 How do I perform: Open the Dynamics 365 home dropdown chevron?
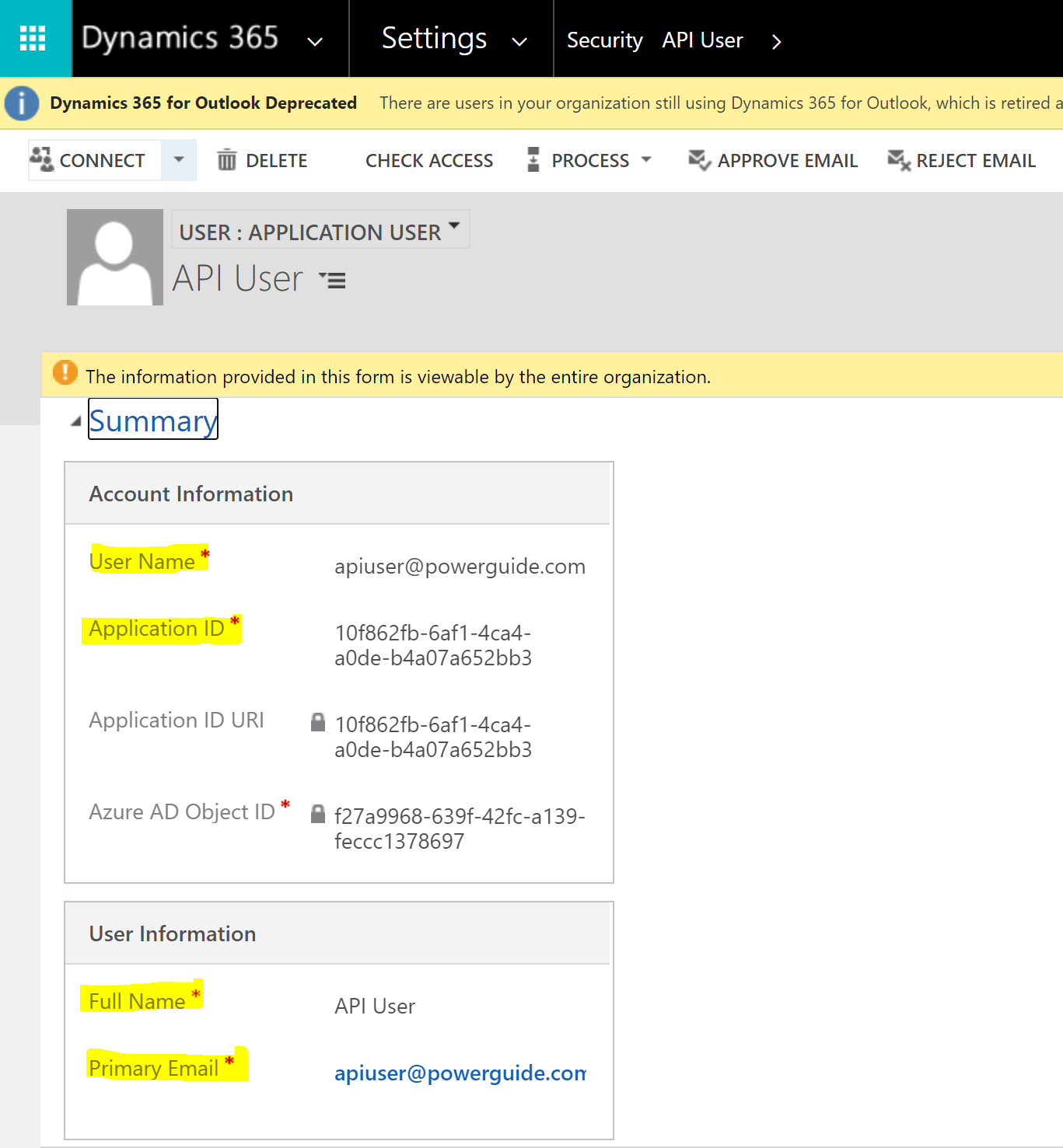click(x=314, y=40)
